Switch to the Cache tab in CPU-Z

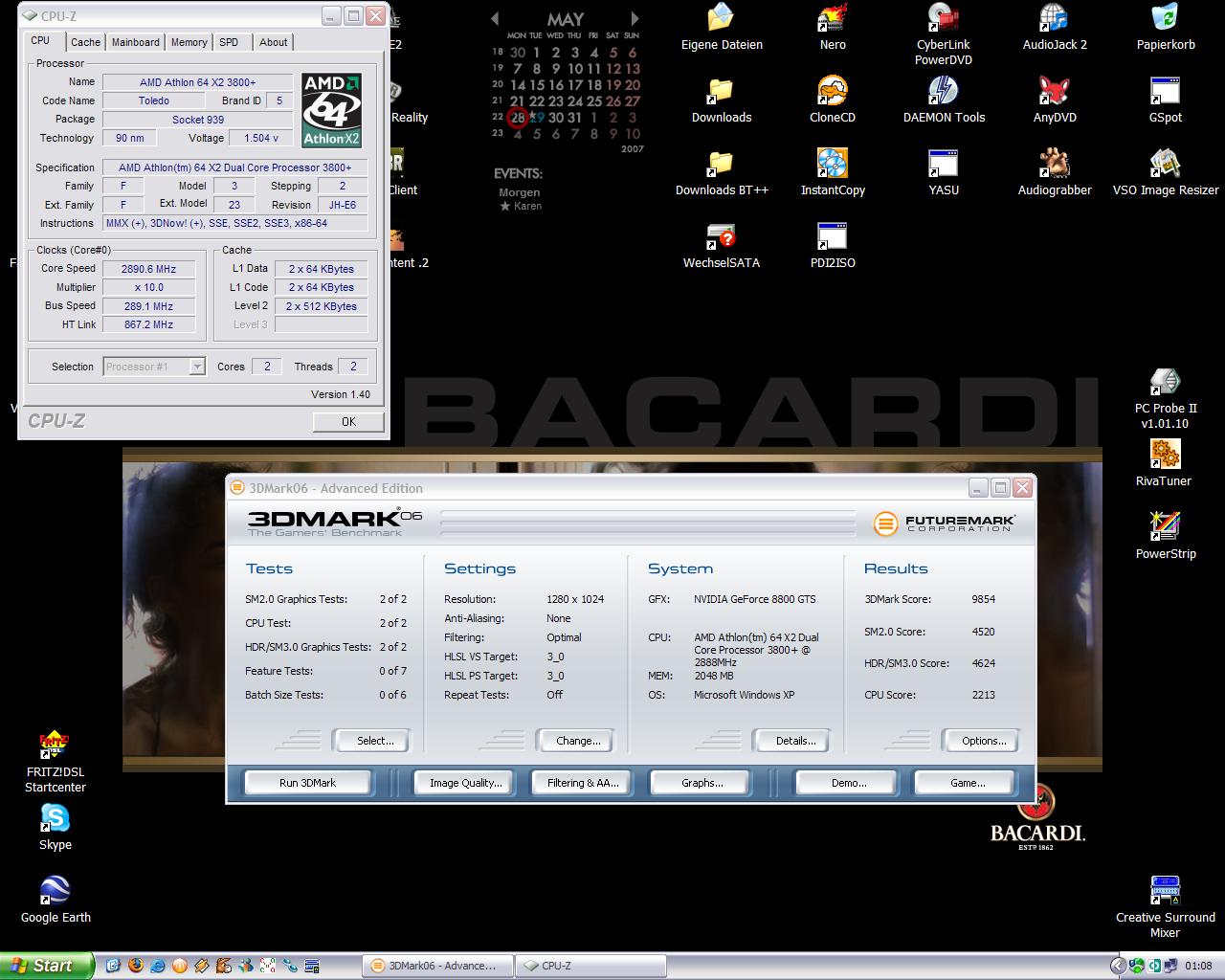85,42
